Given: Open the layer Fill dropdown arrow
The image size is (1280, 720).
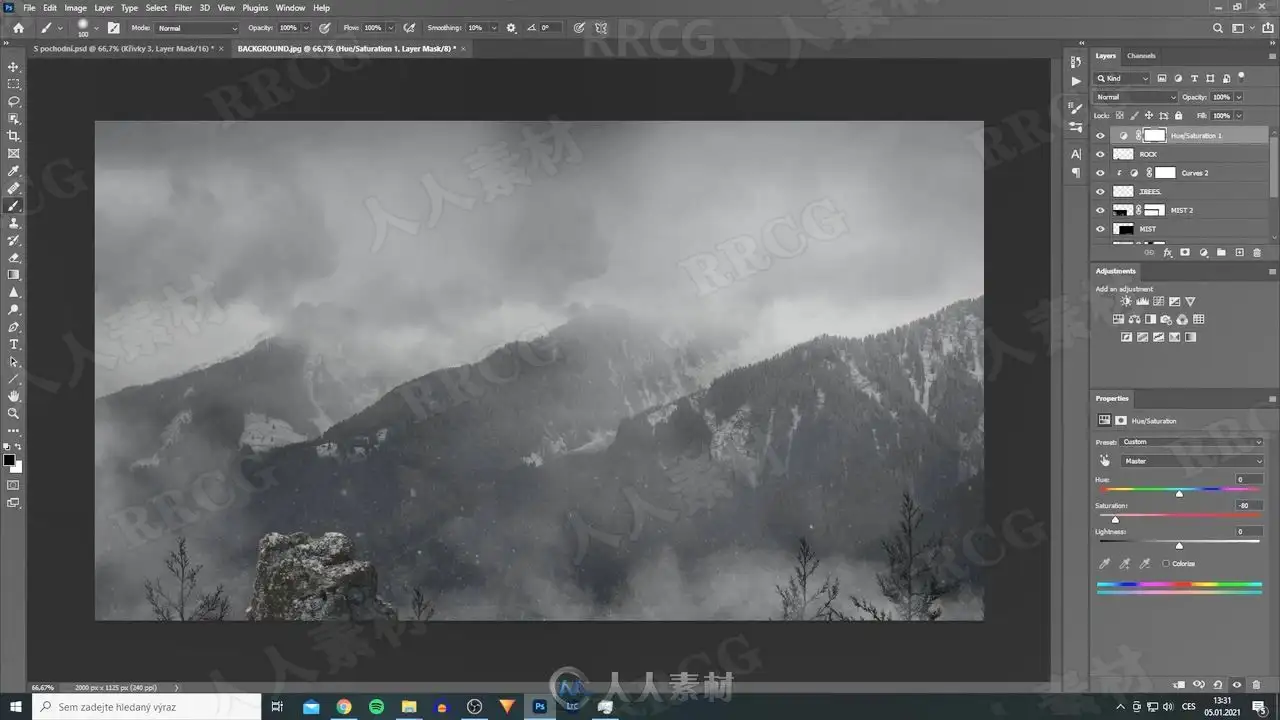Looking at the screenshot, I should pos(1239,116).
